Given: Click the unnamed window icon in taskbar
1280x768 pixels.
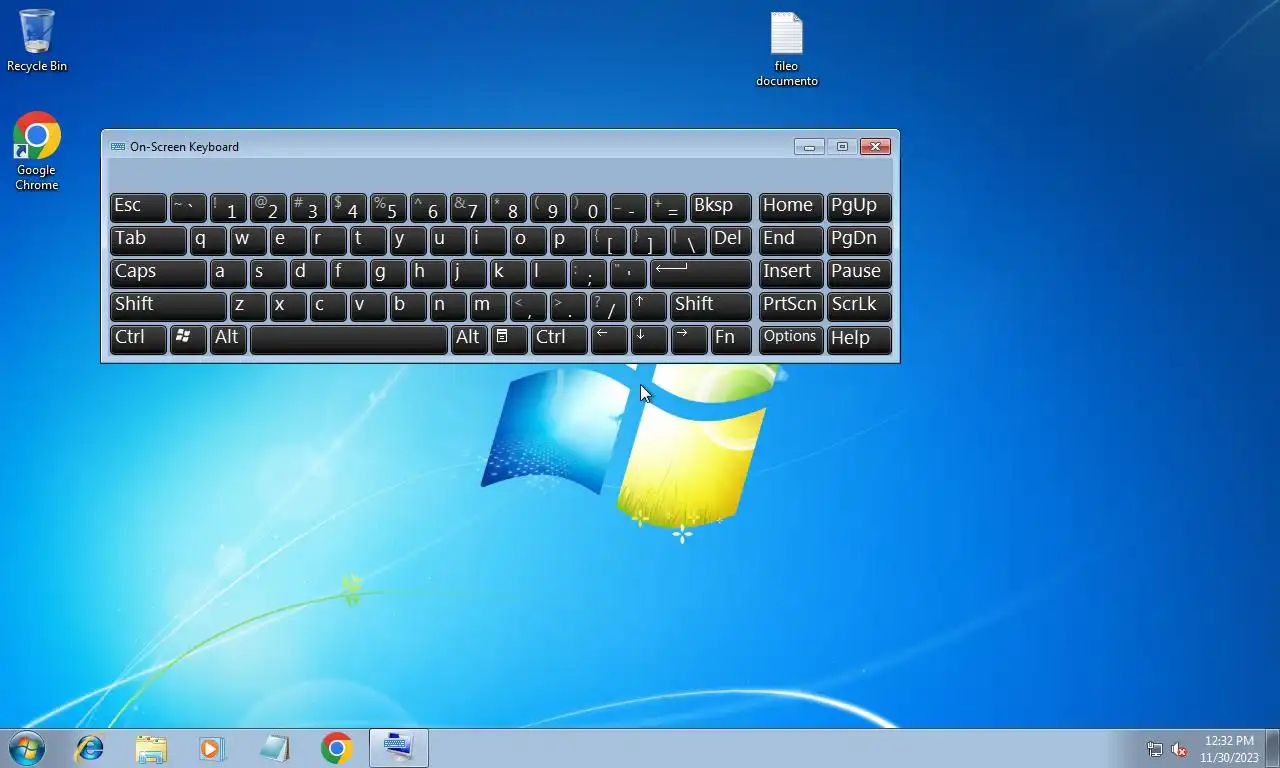Looking at the screenshot, I should click(275, 748).
